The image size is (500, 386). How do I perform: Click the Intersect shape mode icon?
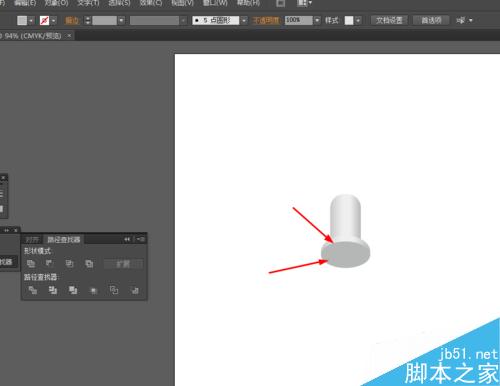[x=69, y=264]
